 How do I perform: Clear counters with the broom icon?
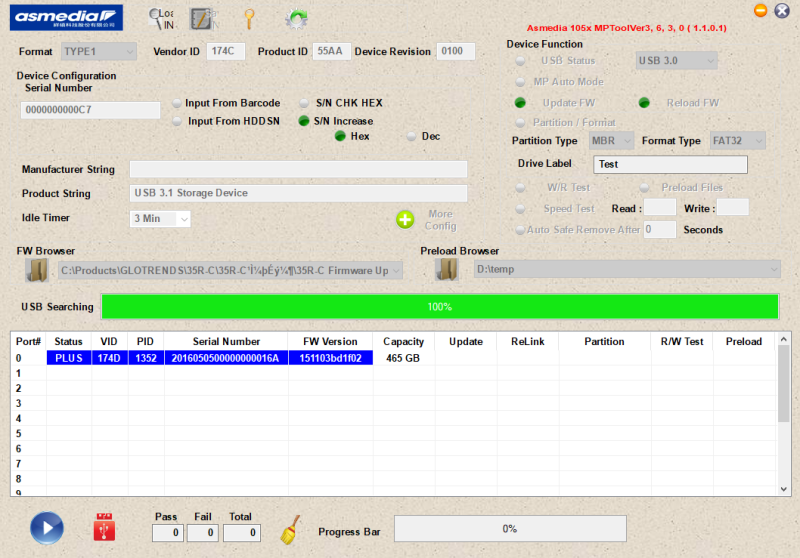coord(290,530)
